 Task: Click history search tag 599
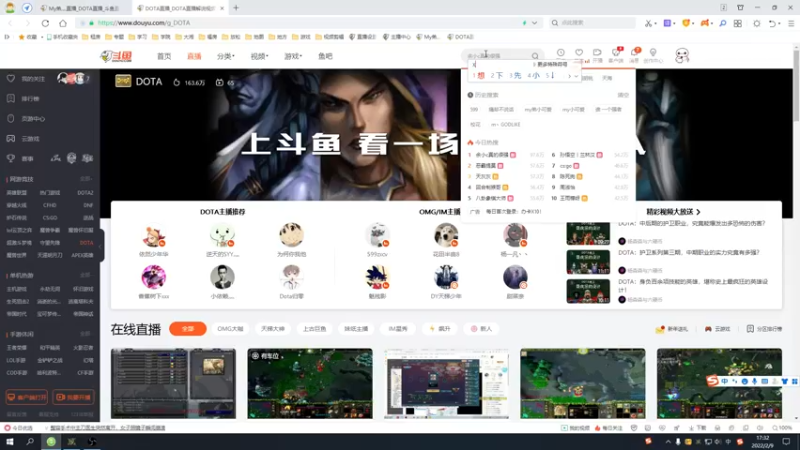pos(474,110)
